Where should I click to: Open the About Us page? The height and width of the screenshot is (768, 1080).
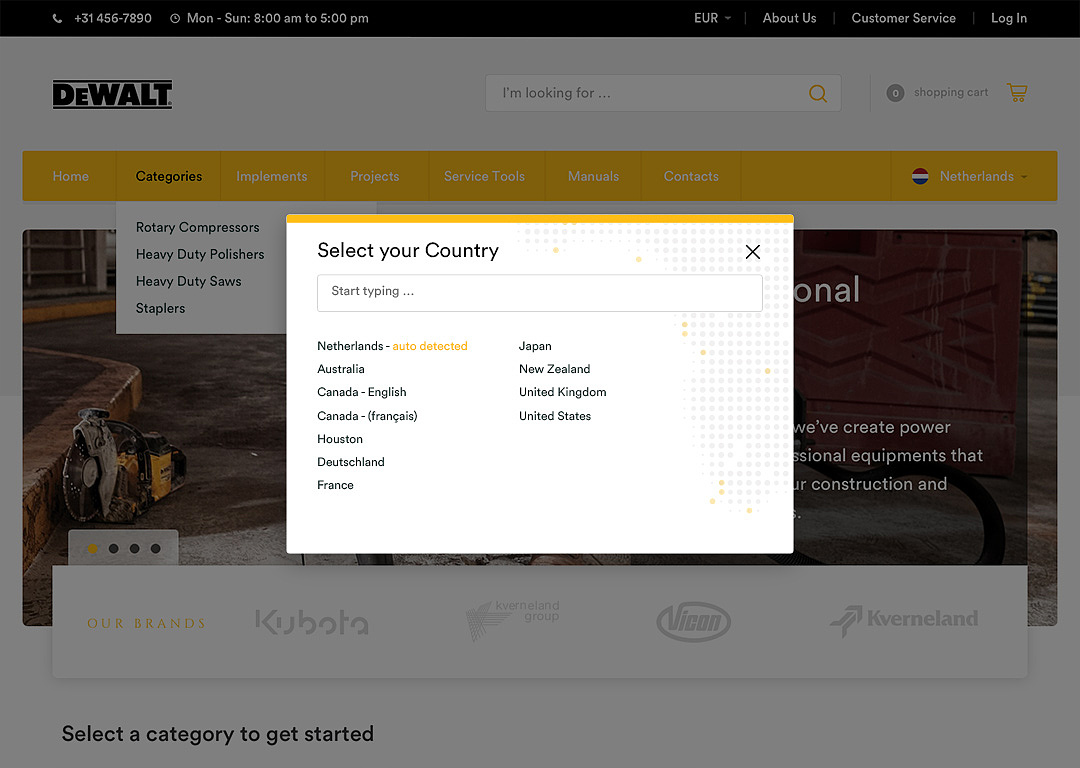pyautogui.click(x=789, y=19)
